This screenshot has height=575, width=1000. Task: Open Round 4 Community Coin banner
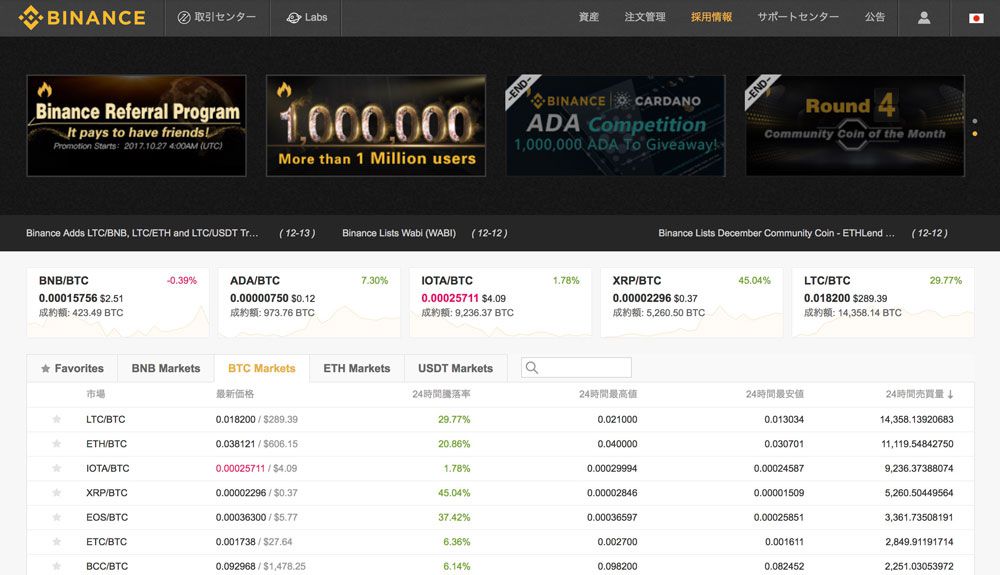(x=855, y=126)
